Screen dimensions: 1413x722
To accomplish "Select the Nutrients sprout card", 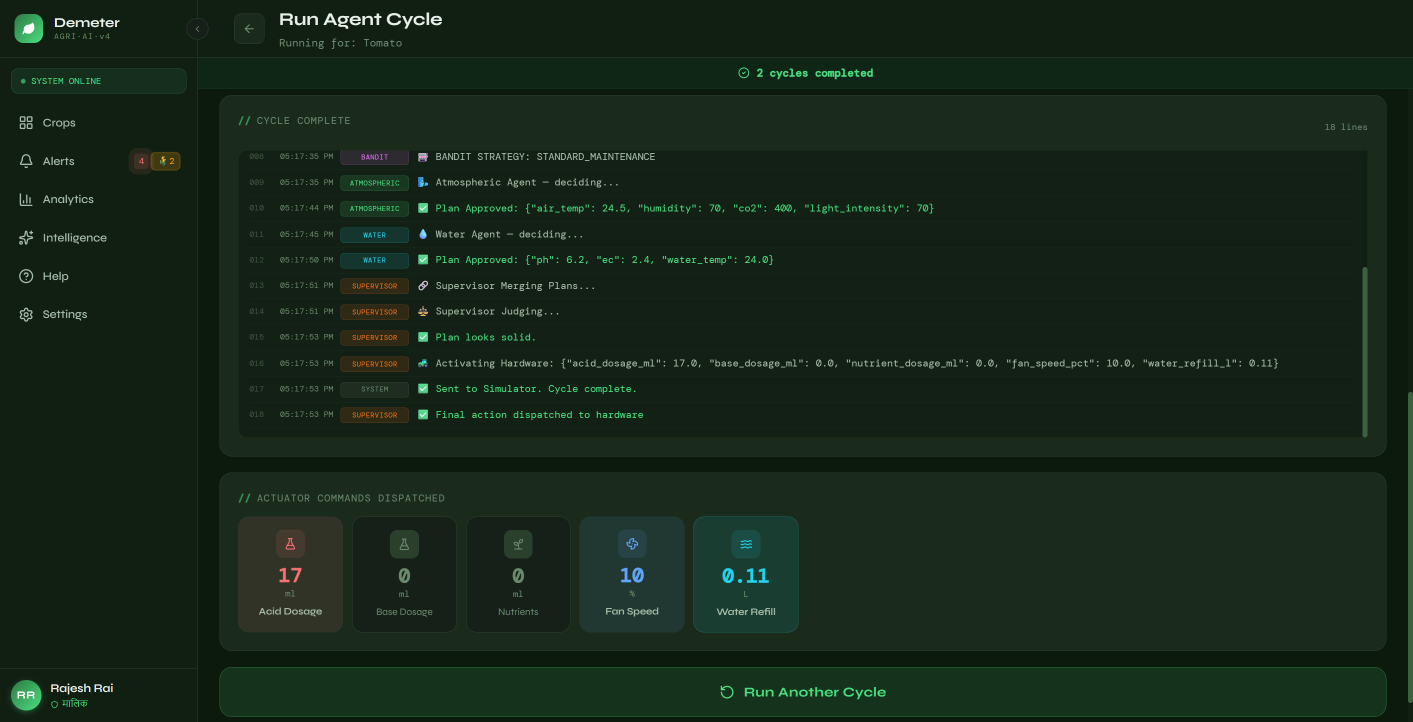I will [518, 574].
